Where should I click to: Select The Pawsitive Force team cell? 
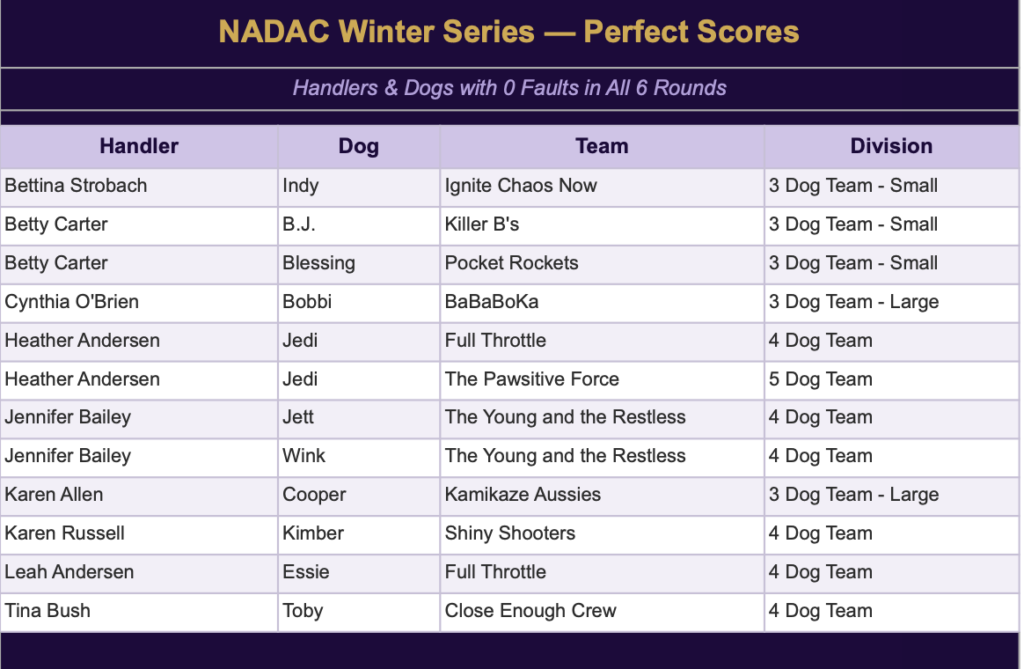pyautogui.click(x=532, y=379)
